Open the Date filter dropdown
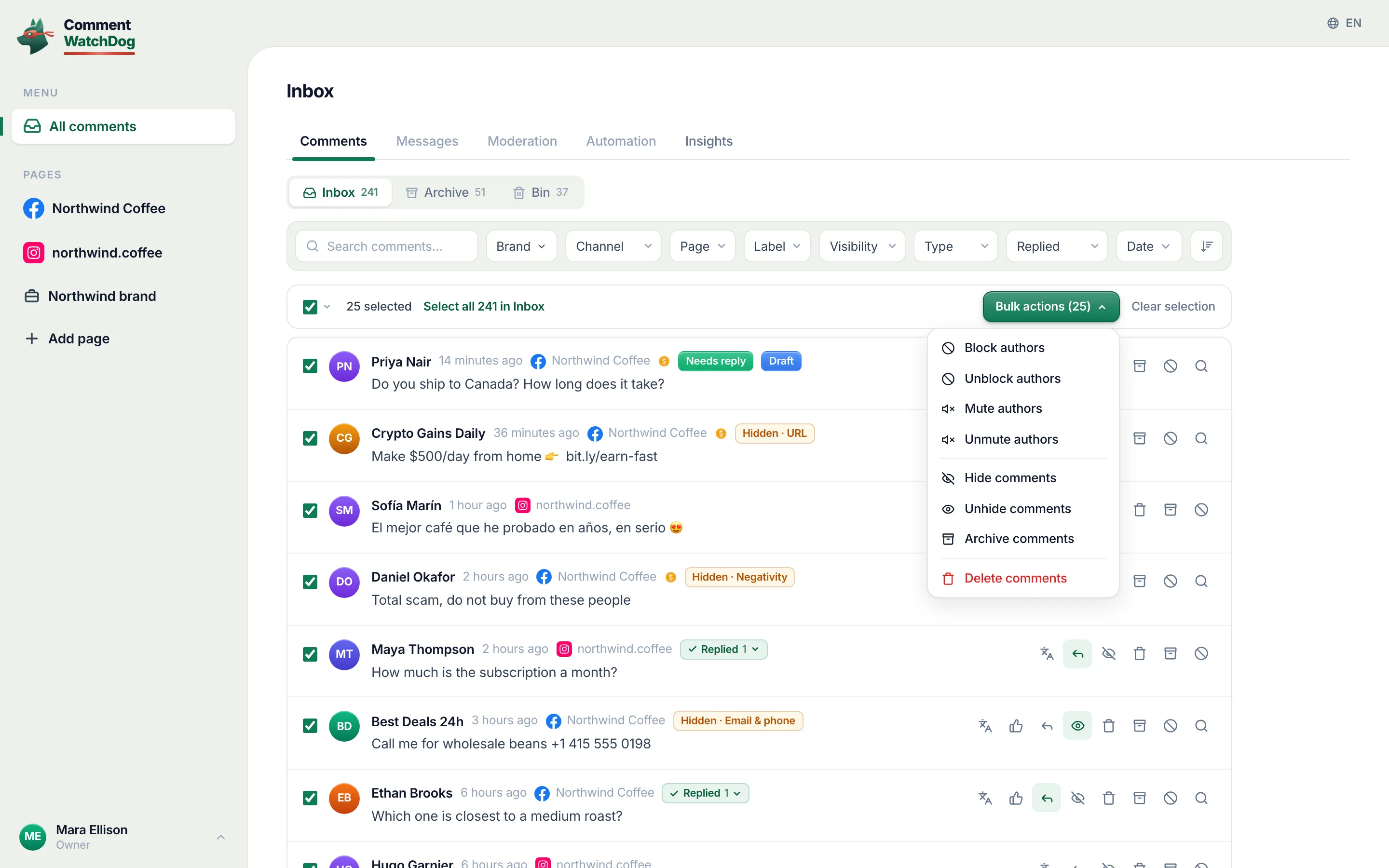 pyautogui.click(x=1148, y=246)
